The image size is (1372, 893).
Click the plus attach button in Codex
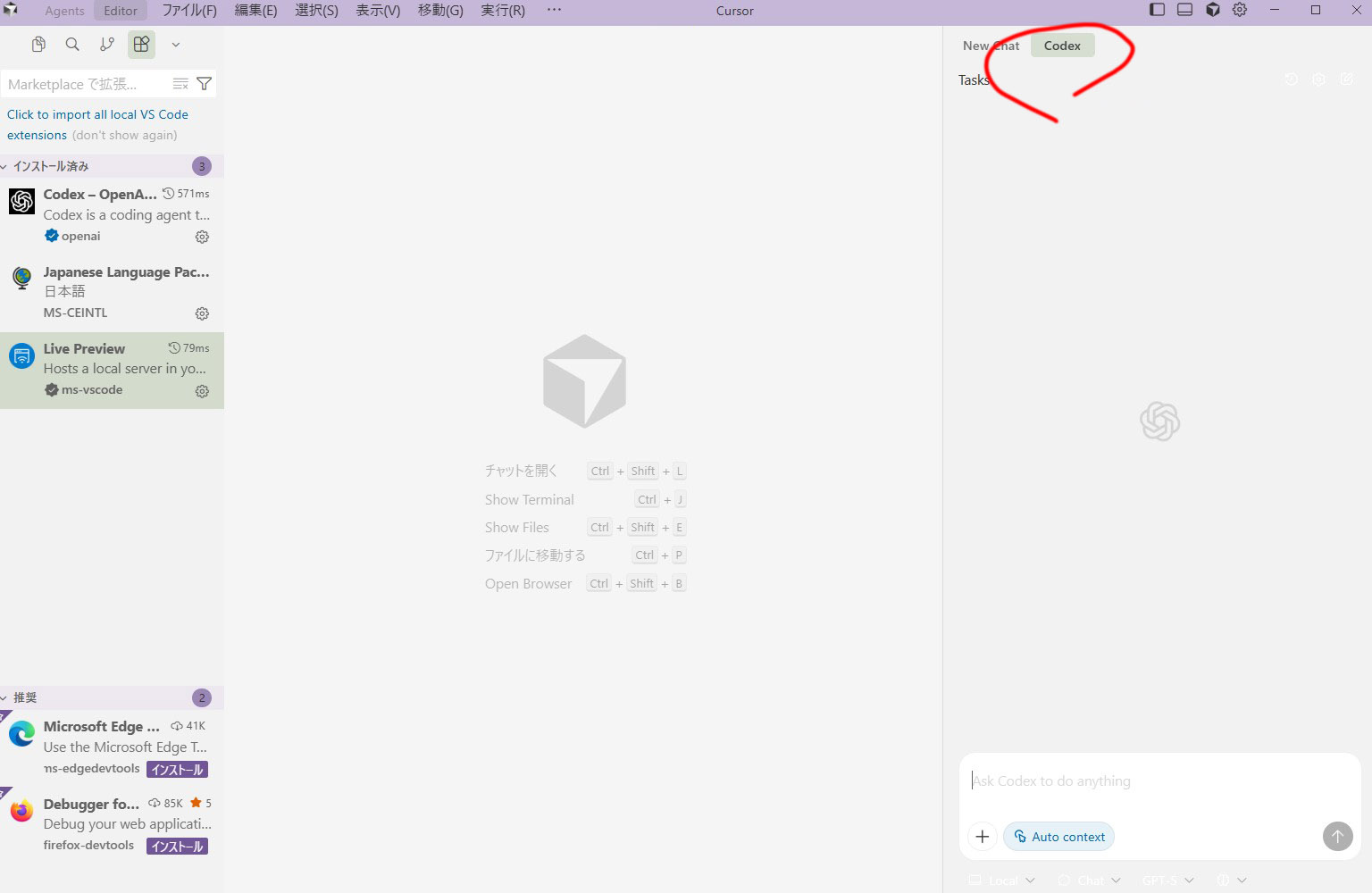coord(982,837)
